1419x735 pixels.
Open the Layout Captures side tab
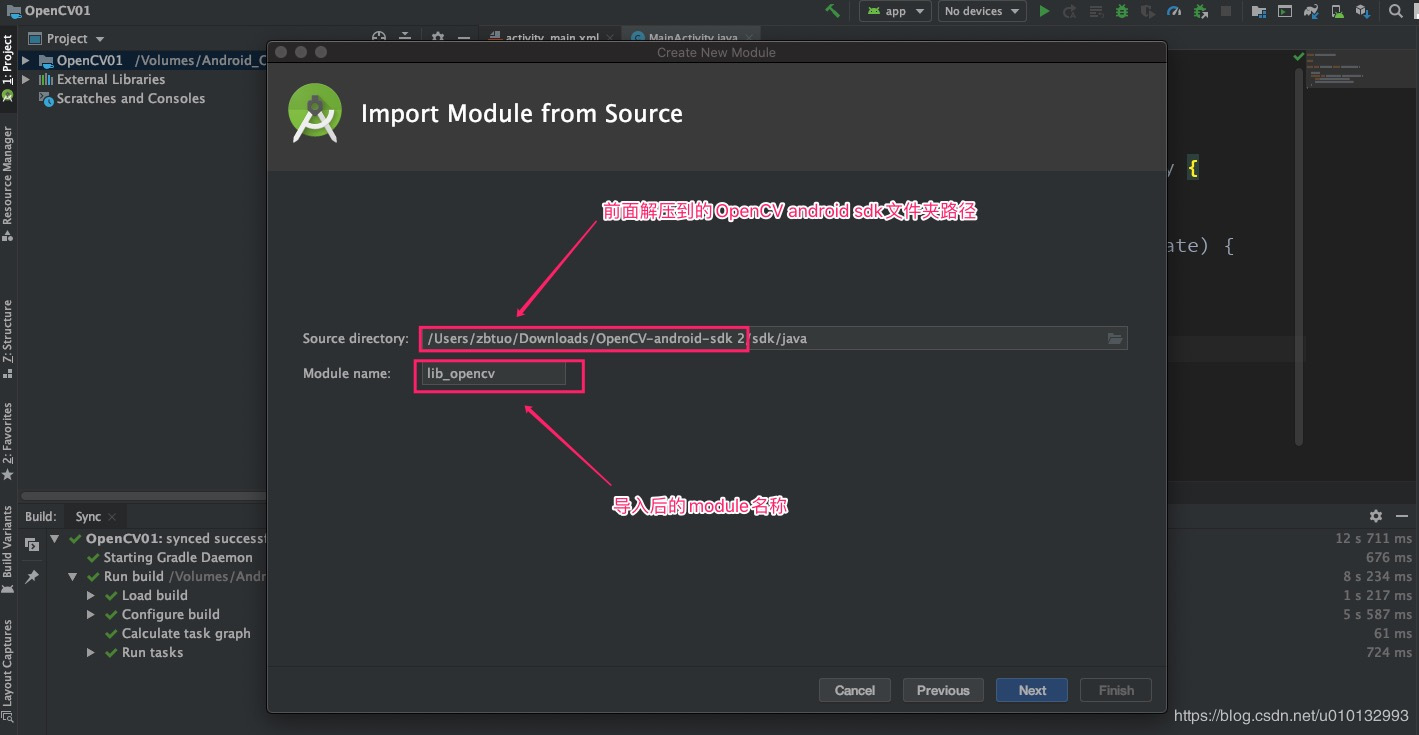[x=8, y=670]
